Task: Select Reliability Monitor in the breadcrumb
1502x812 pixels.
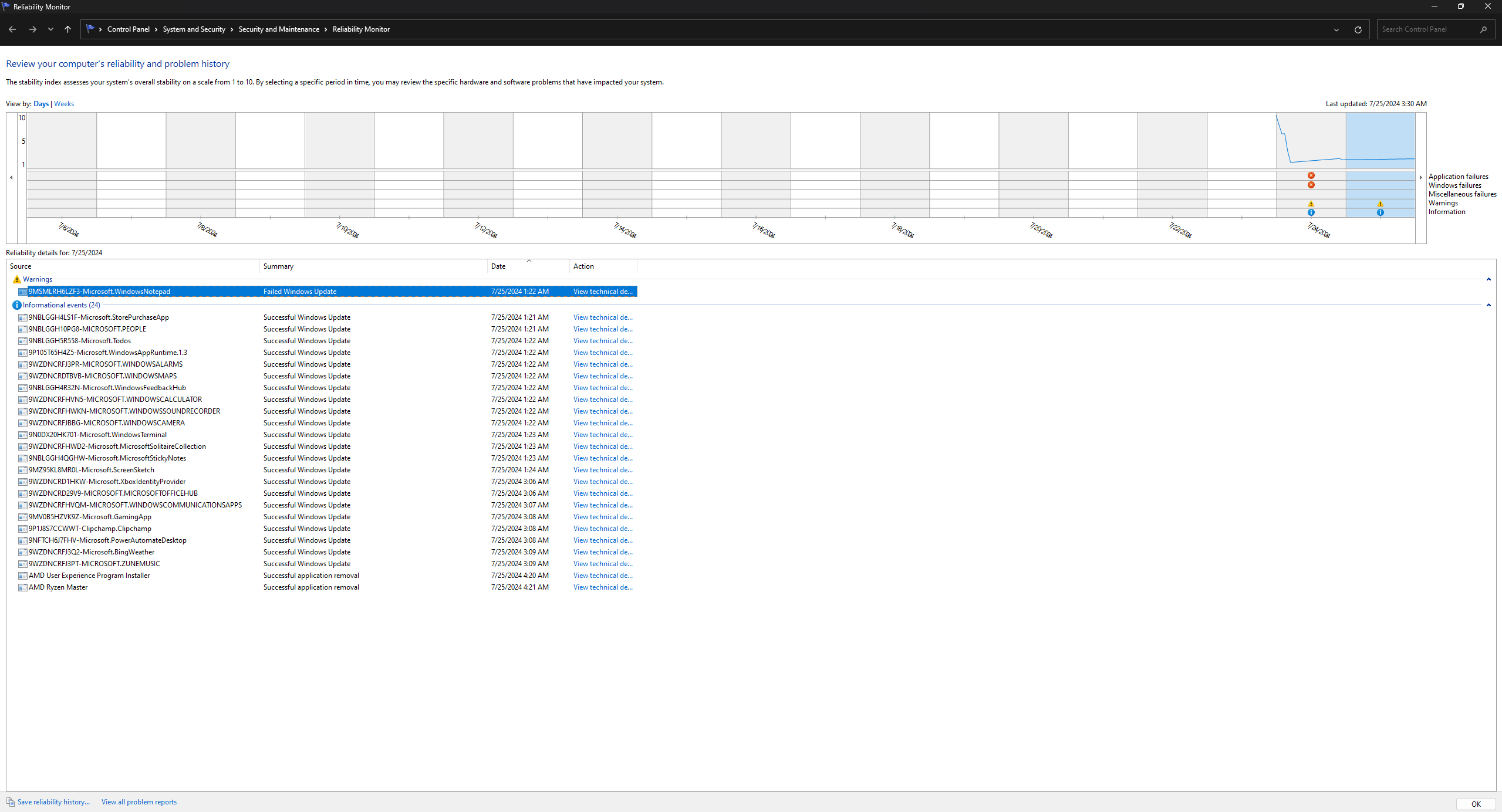Action: (x=361, y=29)
